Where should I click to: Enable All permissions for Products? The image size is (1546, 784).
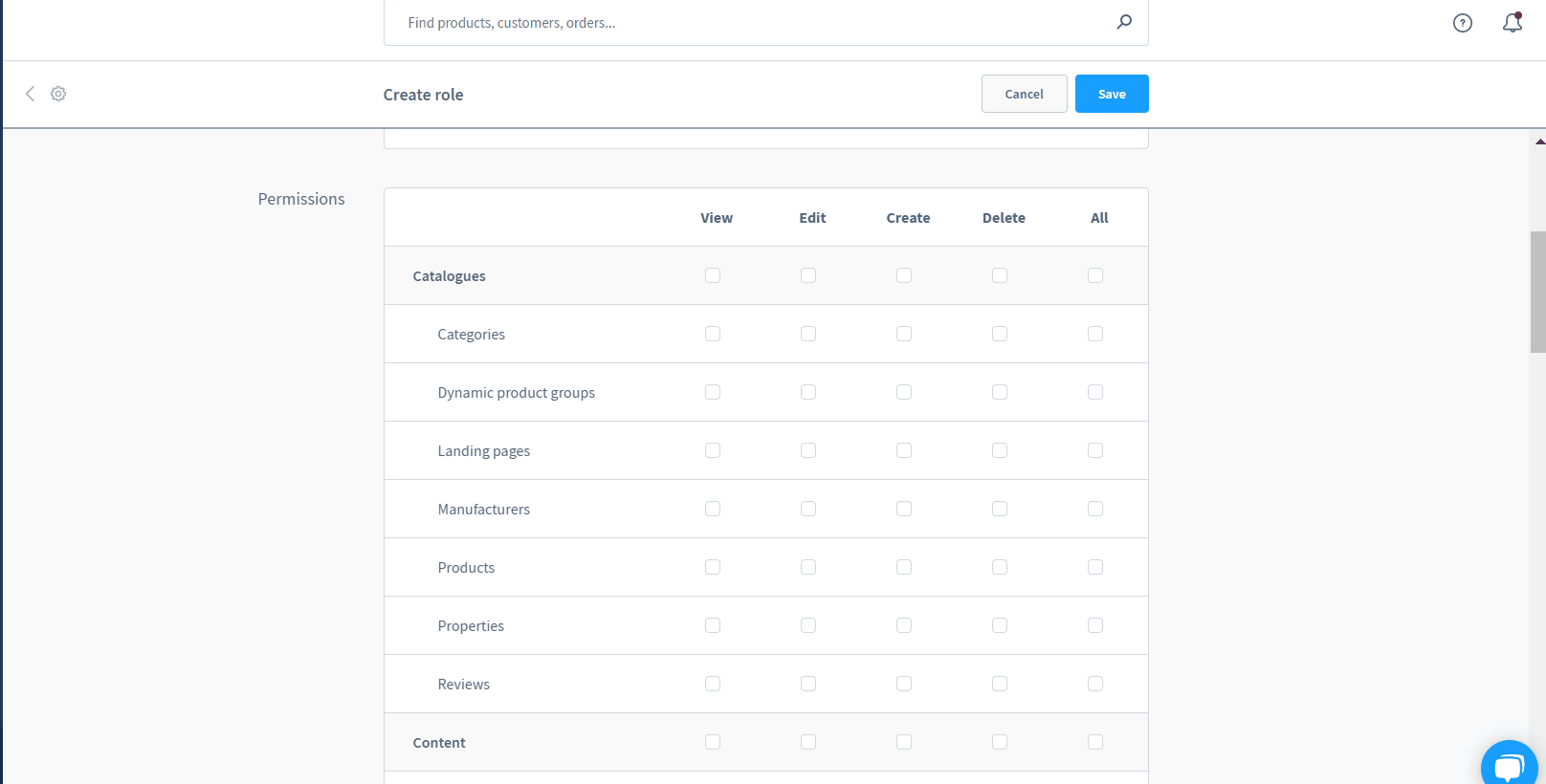(x=1095, y=567)
